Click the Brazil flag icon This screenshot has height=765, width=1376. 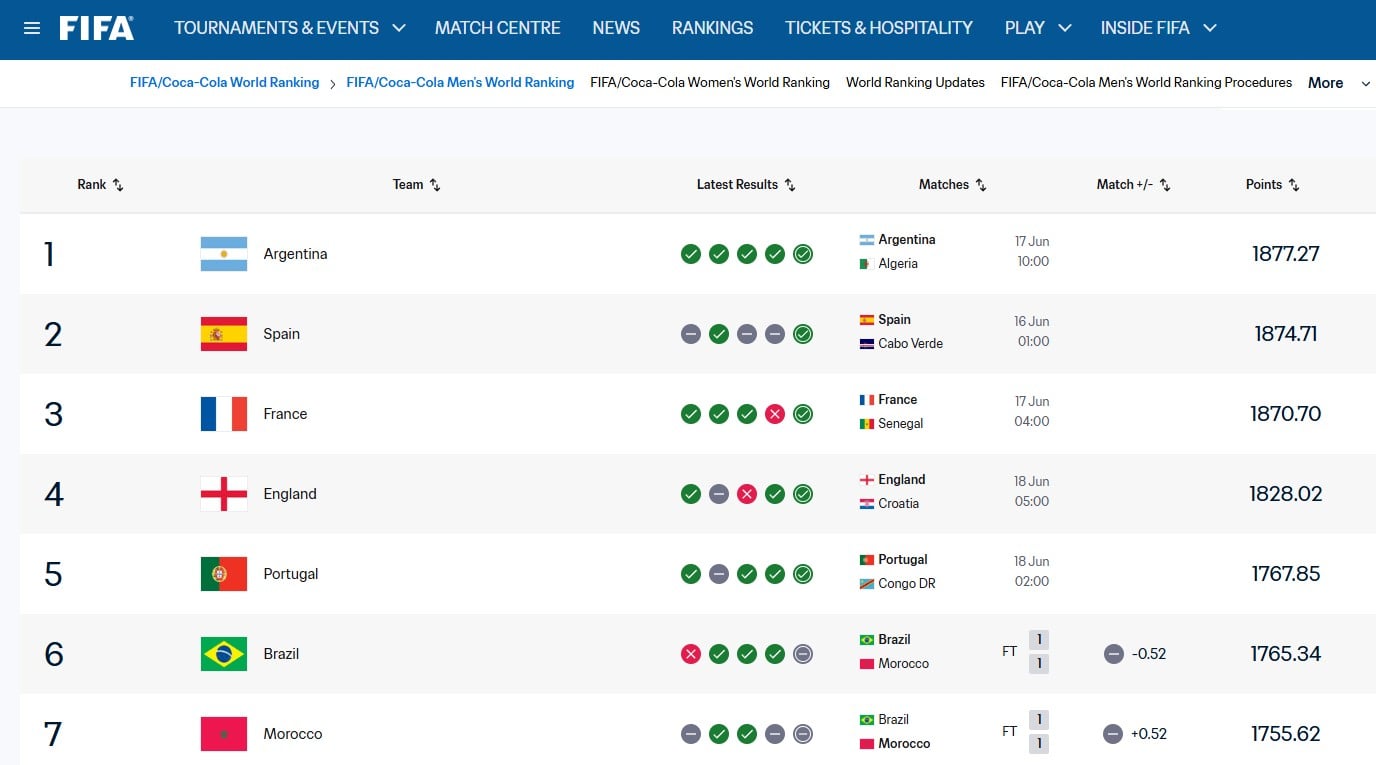pyautogui.click(x=224, y=654)
